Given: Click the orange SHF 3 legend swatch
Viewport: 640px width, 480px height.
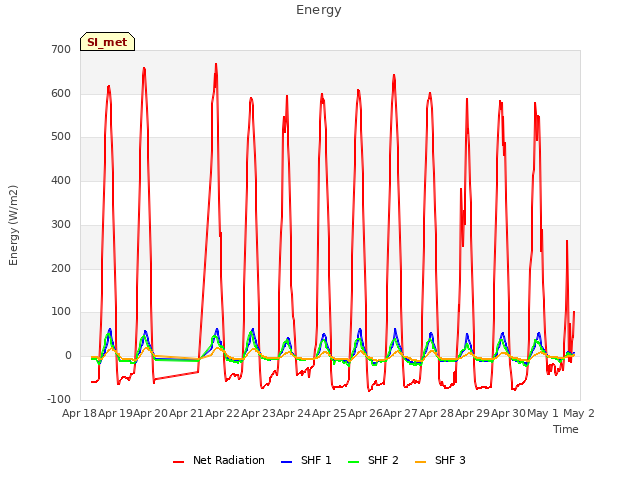Looking at the screenshot, I should [420, 462].
